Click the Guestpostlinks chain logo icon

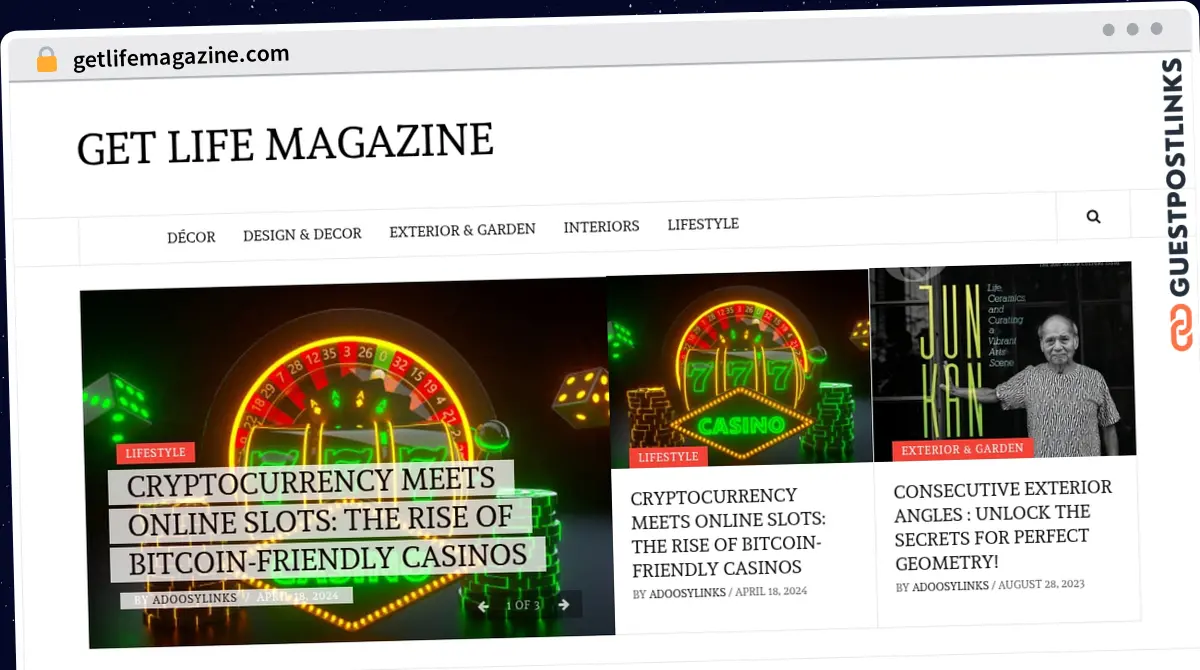click(x=1181, y=329)
